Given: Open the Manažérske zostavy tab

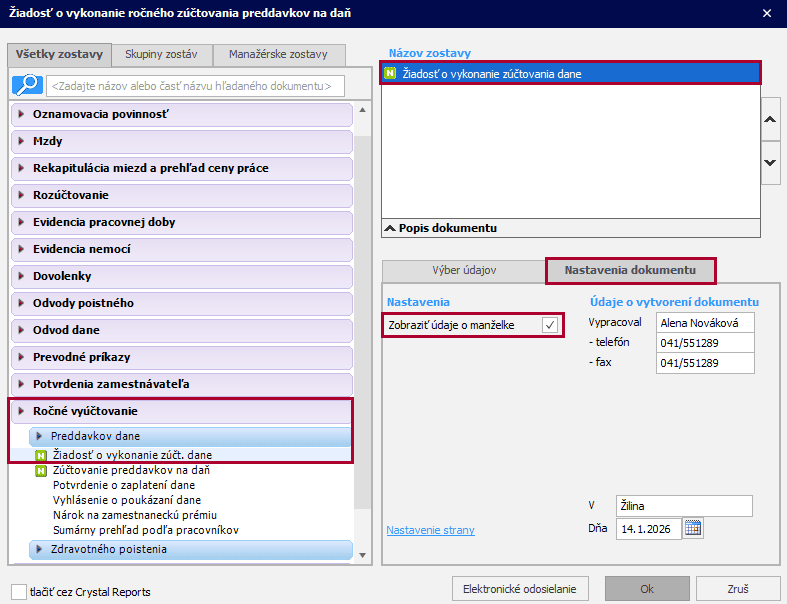Looking at the screenshot, I should (x=279, y=55).
